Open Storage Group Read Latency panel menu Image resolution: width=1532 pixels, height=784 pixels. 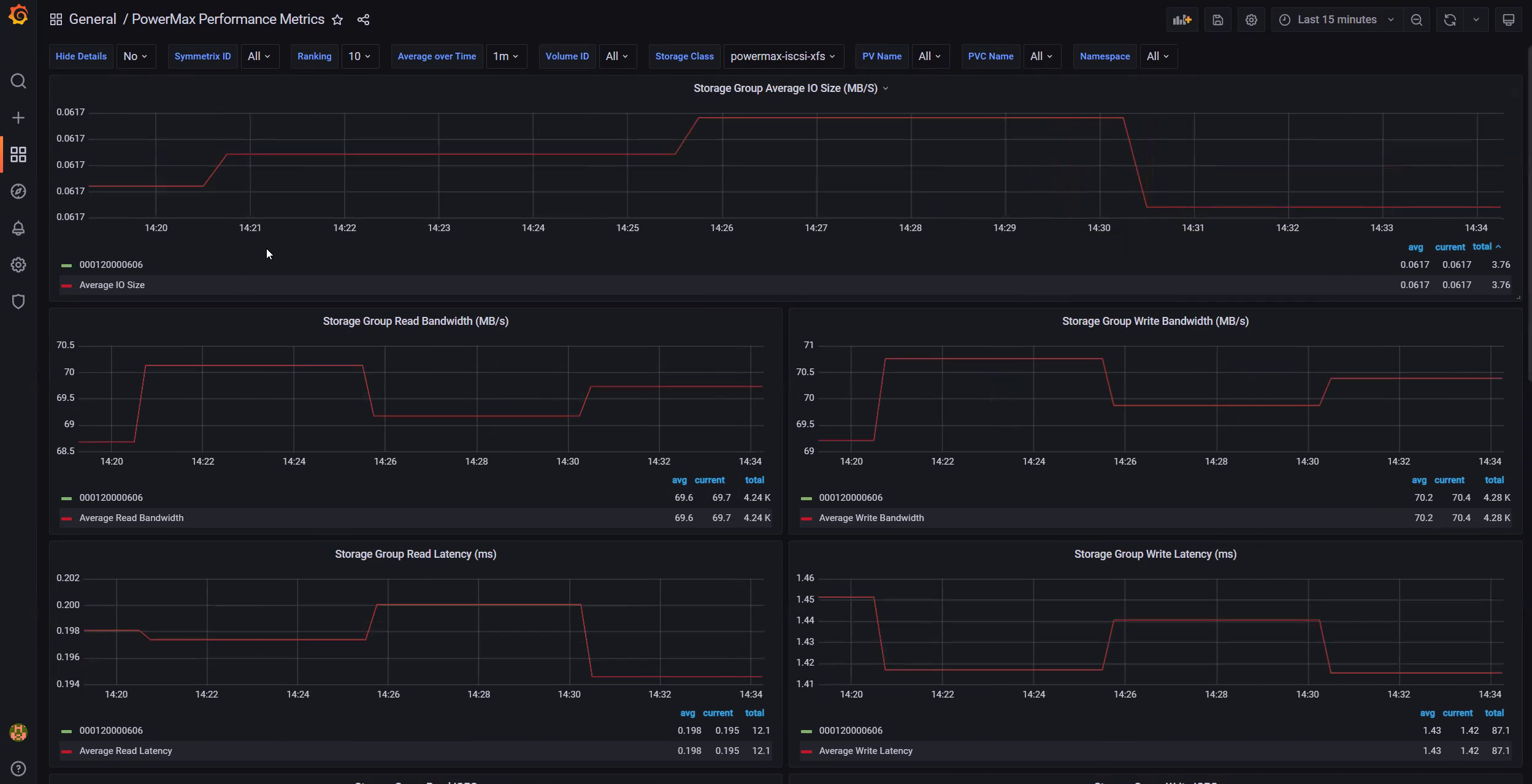click(416, 554)
